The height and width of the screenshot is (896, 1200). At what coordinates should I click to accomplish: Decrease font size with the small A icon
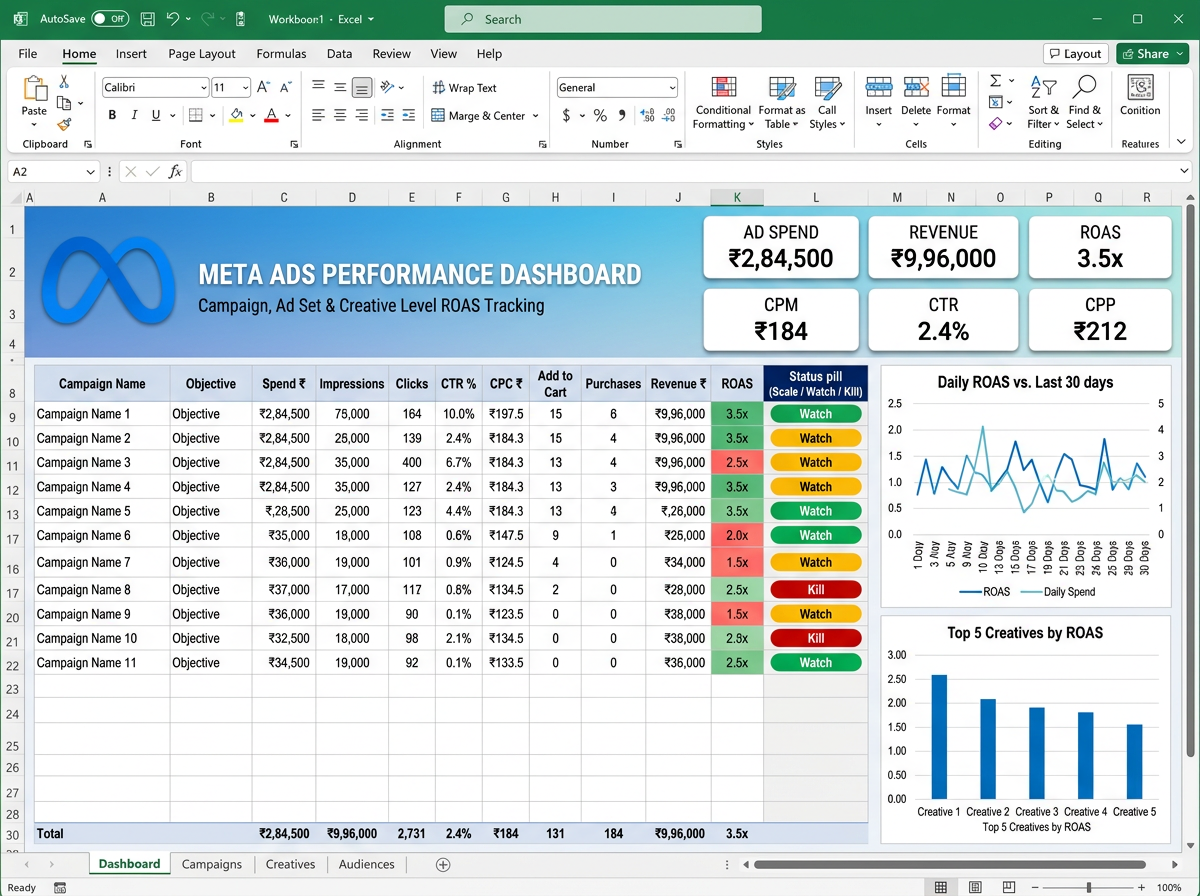(284, 88)
